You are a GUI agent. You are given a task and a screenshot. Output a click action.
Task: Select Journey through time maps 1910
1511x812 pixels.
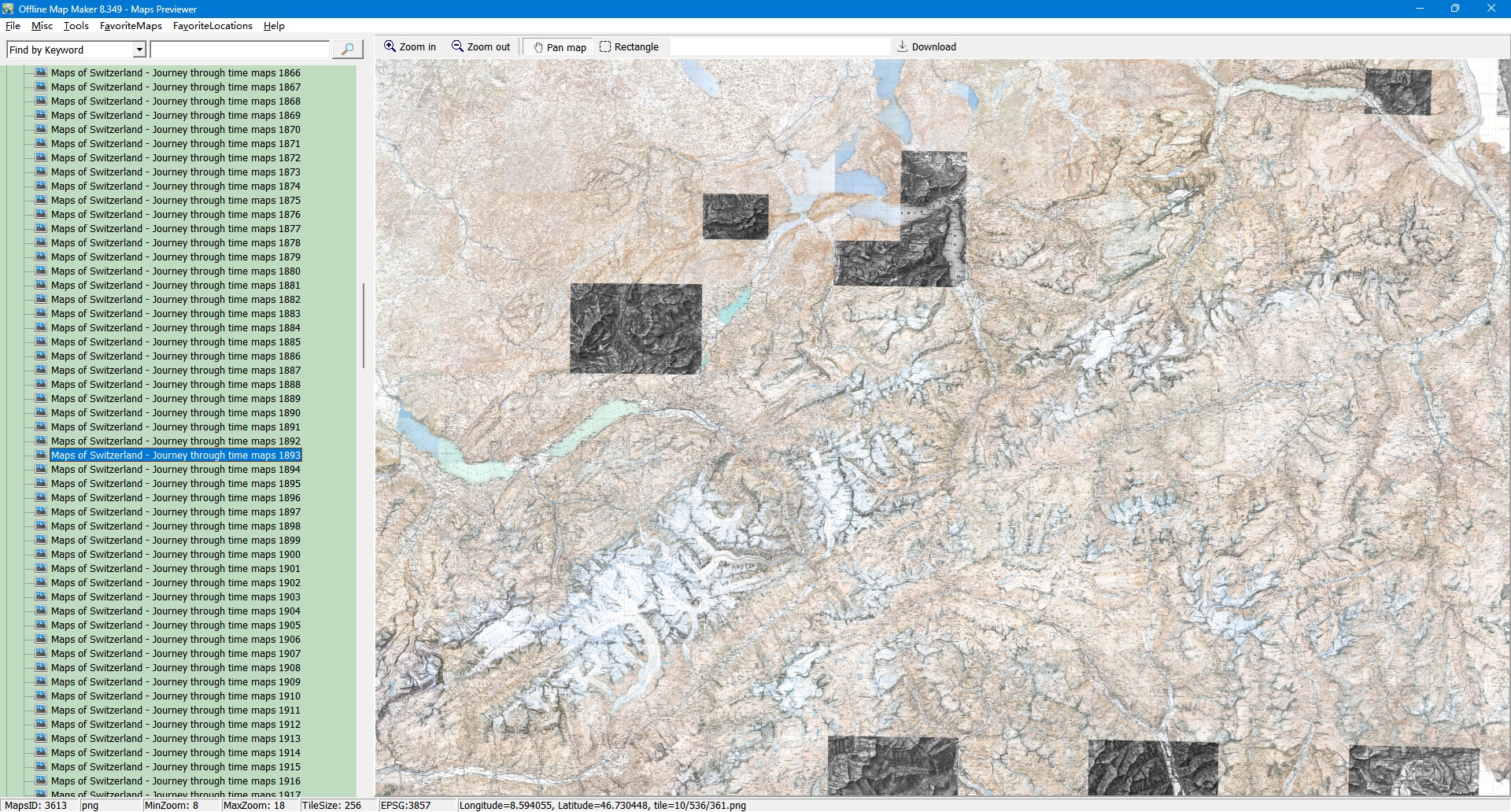pos(175,696)
